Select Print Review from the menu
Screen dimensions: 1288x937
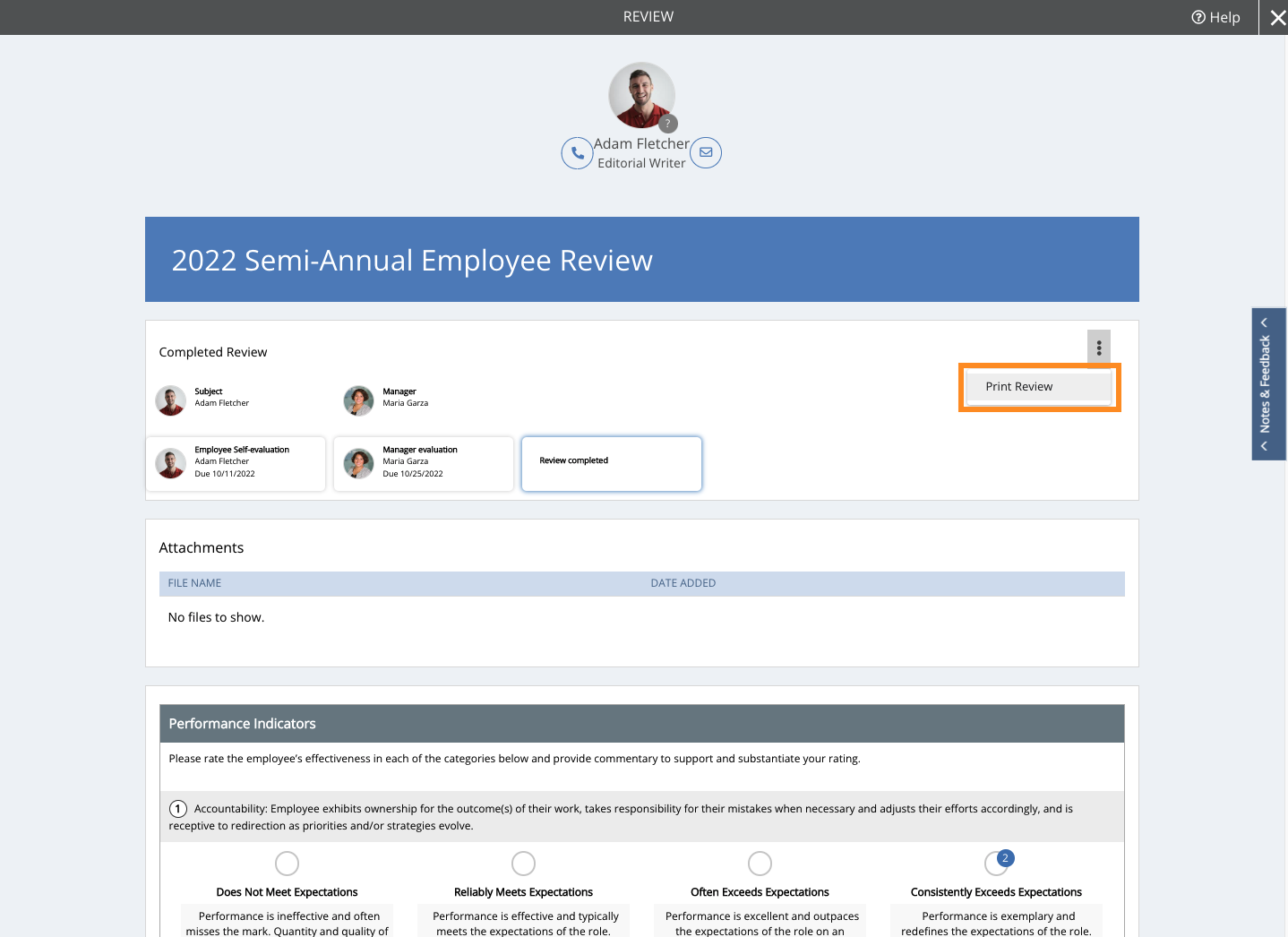tap(1039, 386)
